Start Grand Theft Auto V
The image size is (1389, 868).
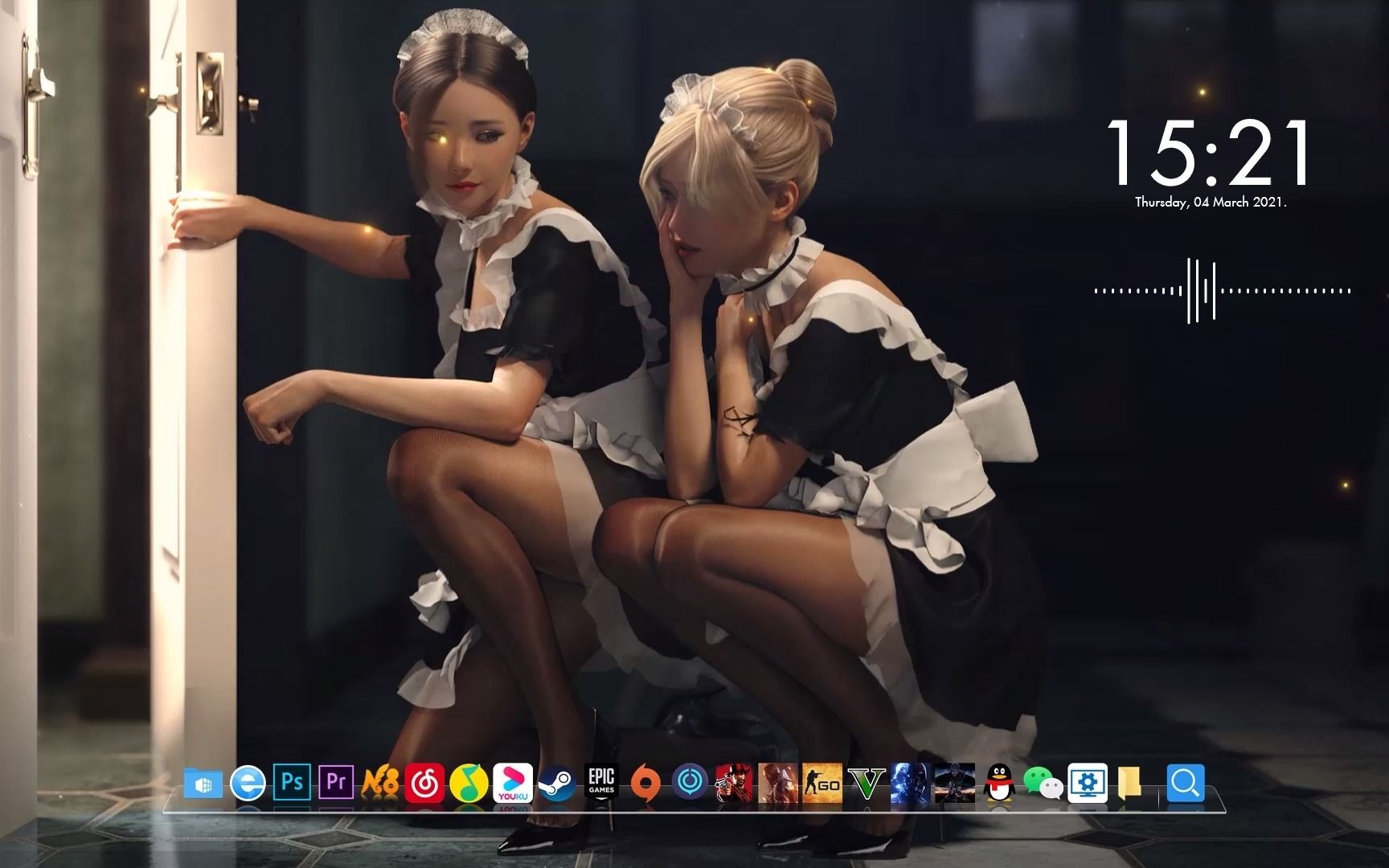866,783
